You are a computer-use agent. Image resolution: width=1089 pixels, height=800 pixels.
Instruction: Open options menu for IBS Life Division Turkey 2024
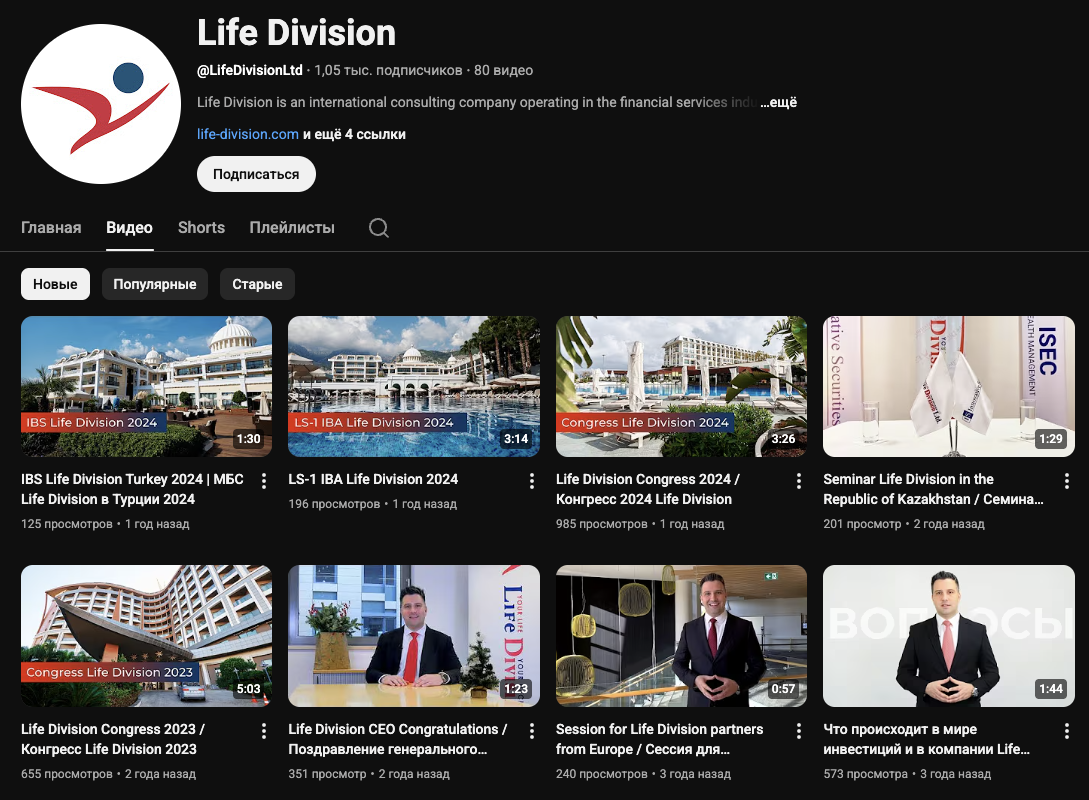coord(264,481)
